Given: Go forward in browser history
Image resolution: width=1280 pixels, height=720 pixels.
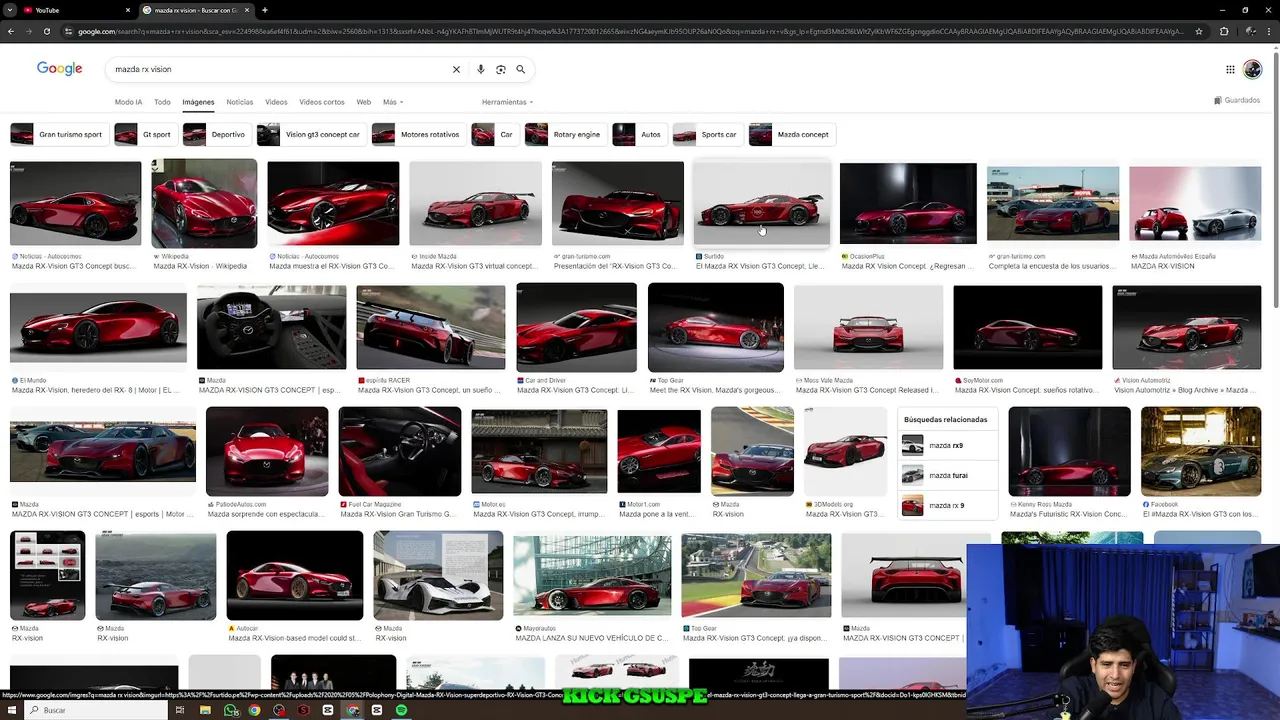Looking at the screenshot, I should 28,31.
